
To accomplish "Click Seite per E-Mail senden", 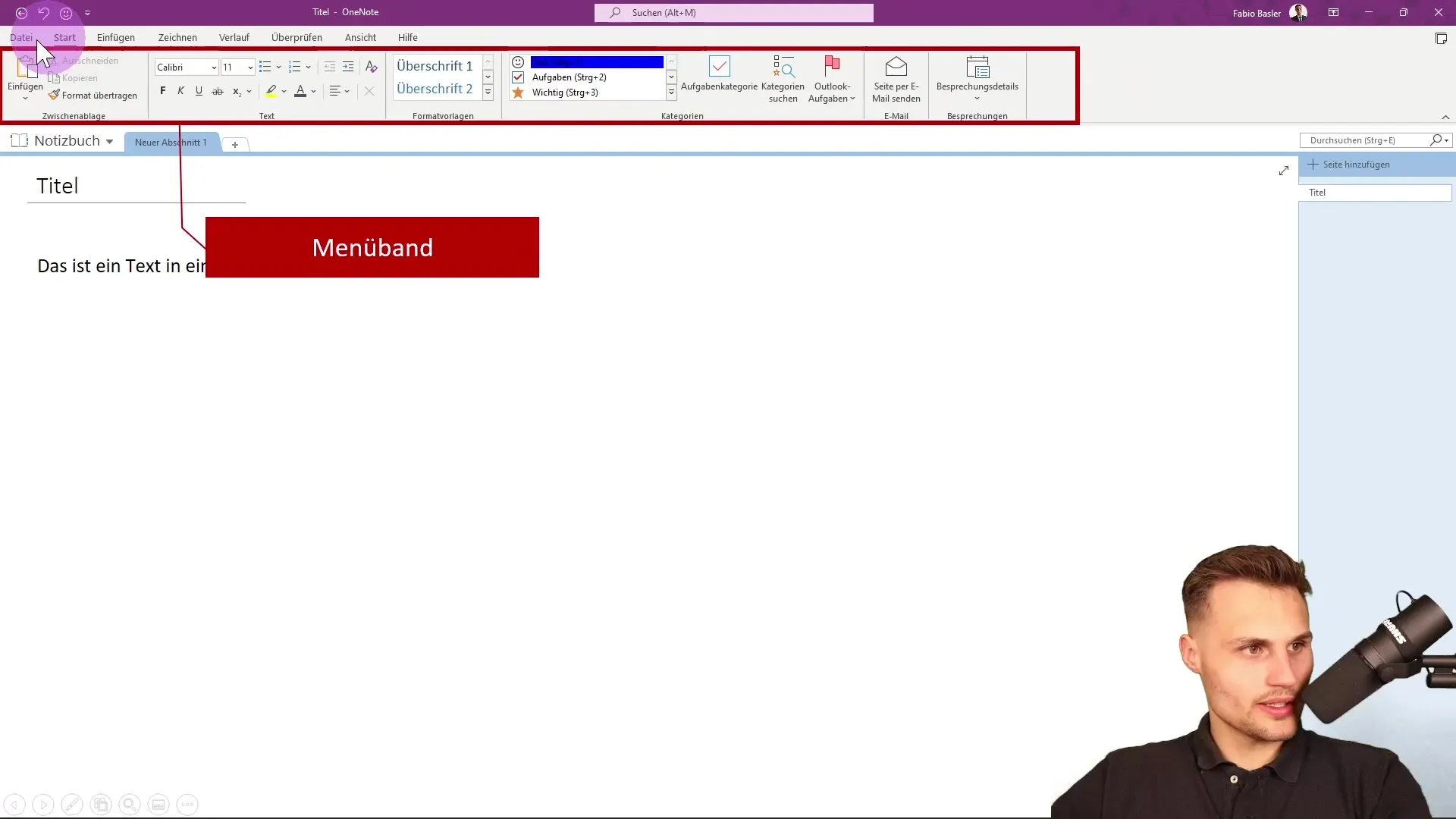I will 896,79.
